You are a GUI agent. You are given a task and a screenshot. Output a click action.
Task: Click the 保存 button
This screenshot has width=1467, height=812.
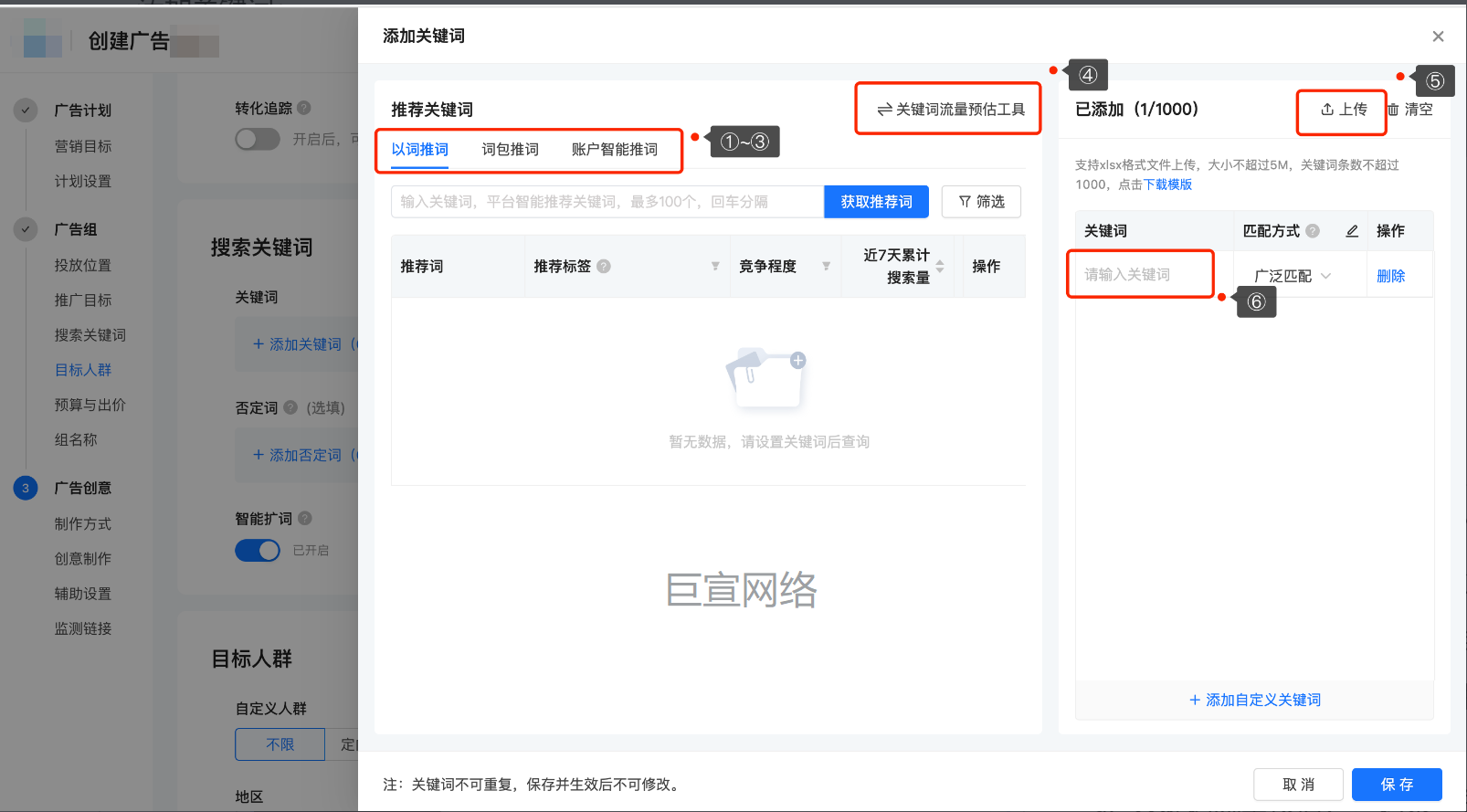1397,785
